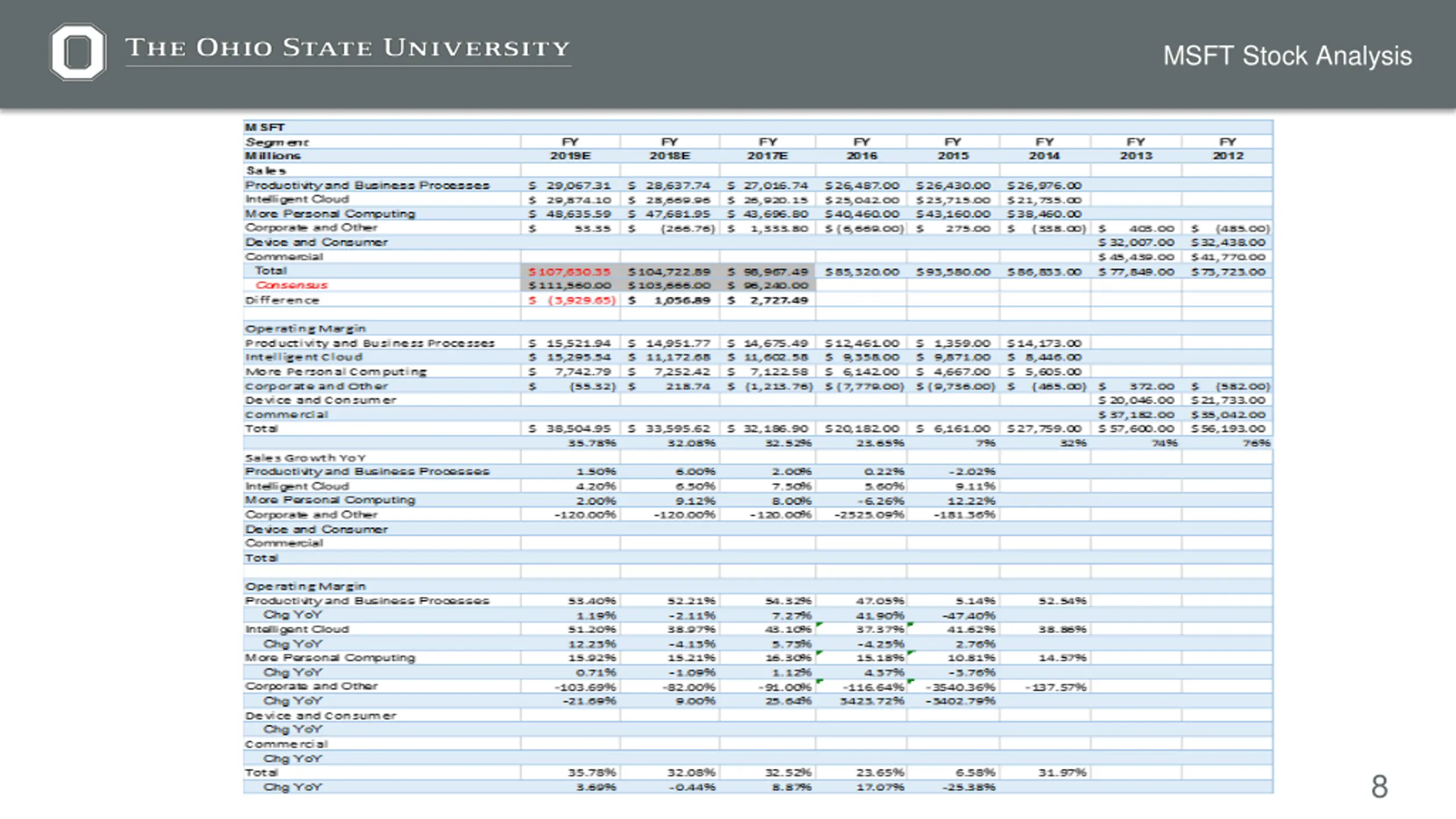Image resolution: width=1456 pixels, height=819 pixels.
Task: Select the "$32,438.00" Device and Consumer cell
Action: (x=1228, y=242)
